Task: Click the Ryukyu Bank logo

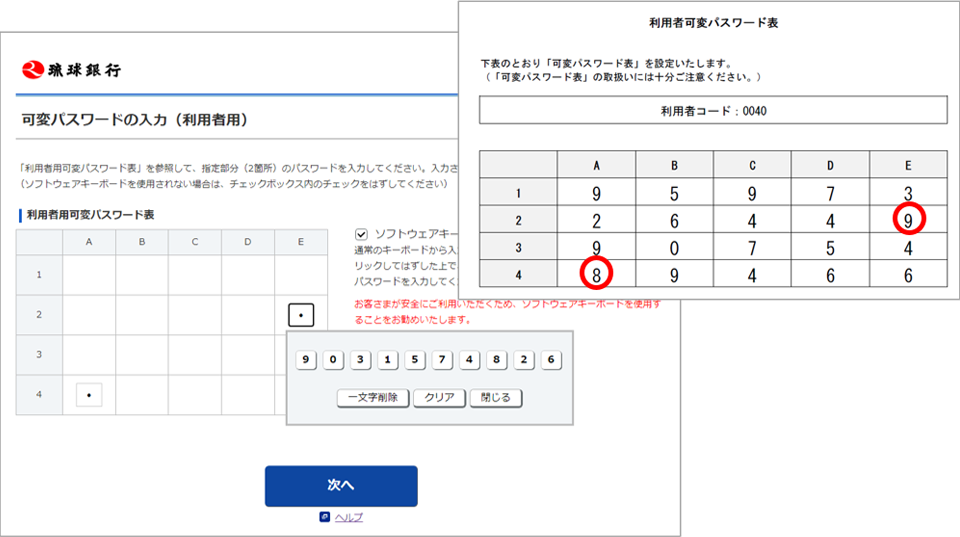Action: tap(73, 70)
